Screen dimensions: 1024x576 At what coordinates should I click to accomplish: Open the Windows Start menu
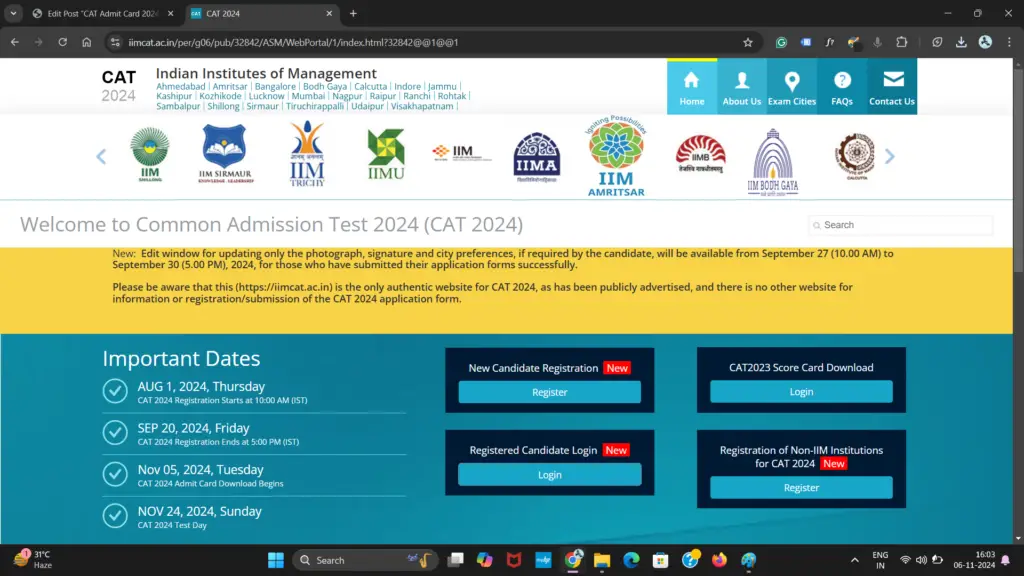coord(276,560)
